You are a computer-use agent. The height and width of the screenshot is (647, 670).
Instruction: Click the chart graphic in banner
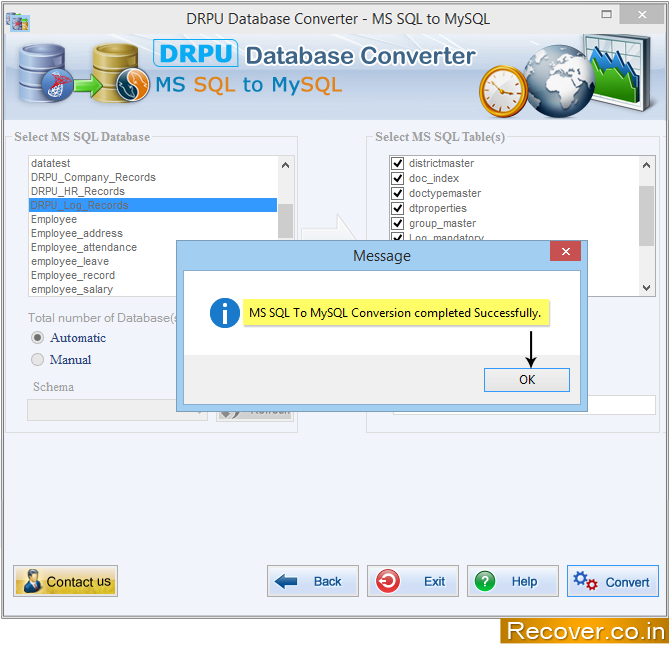pos(618,72)
